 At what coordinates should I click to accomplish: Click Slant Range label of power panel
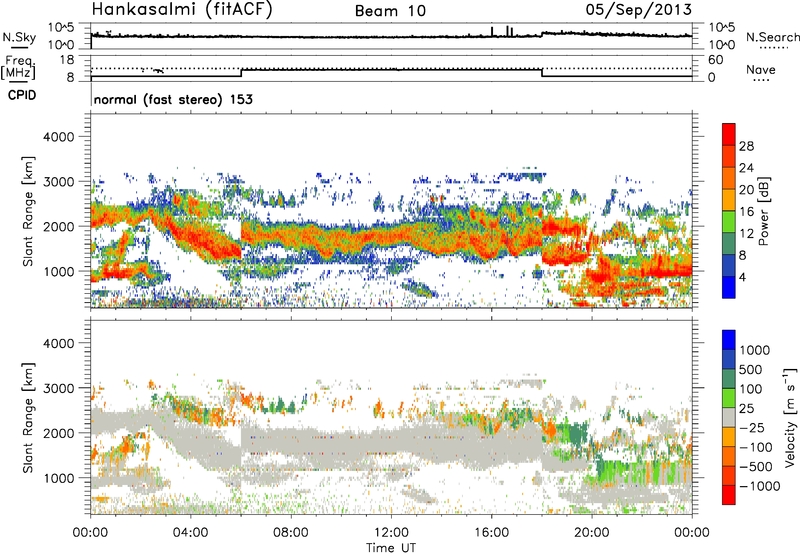click(x=28, y=211)
